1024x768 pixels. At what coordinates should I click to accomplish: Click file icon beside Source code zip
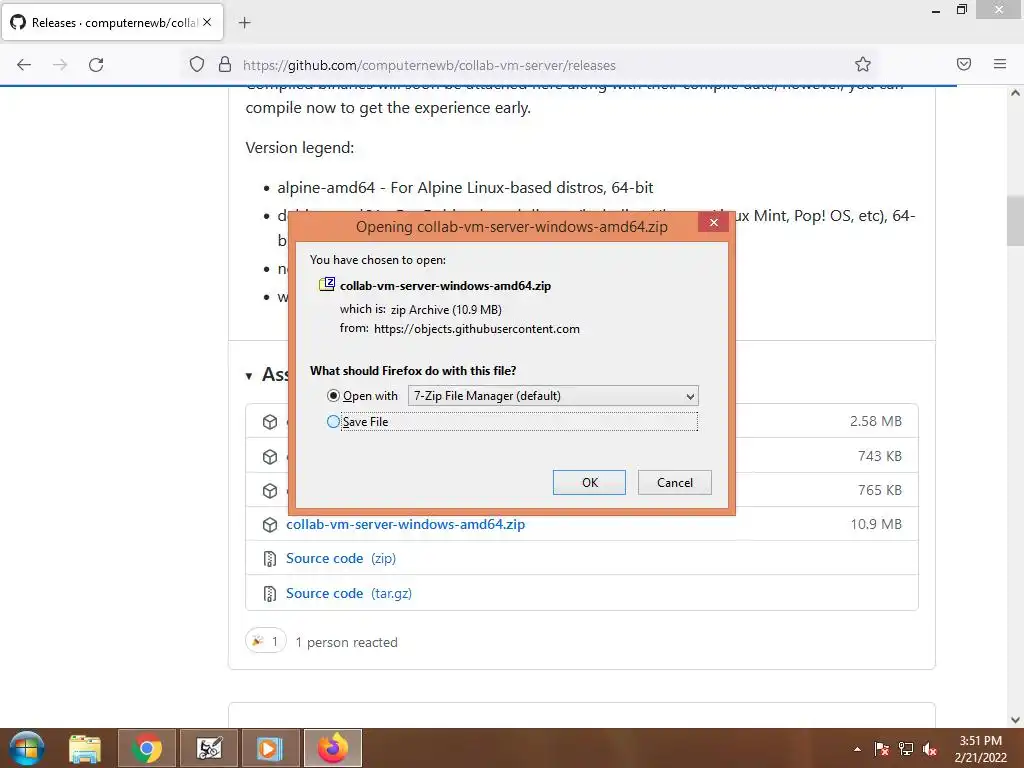point(270,559)
